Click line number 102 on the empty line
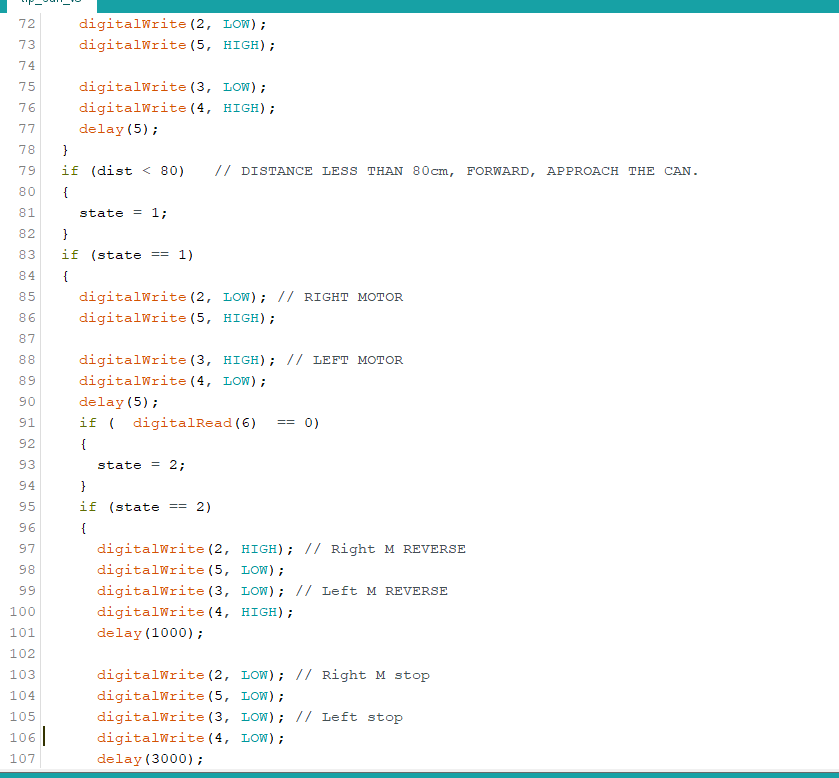This screenshot has height=778, width=839. tap(23, 654)
